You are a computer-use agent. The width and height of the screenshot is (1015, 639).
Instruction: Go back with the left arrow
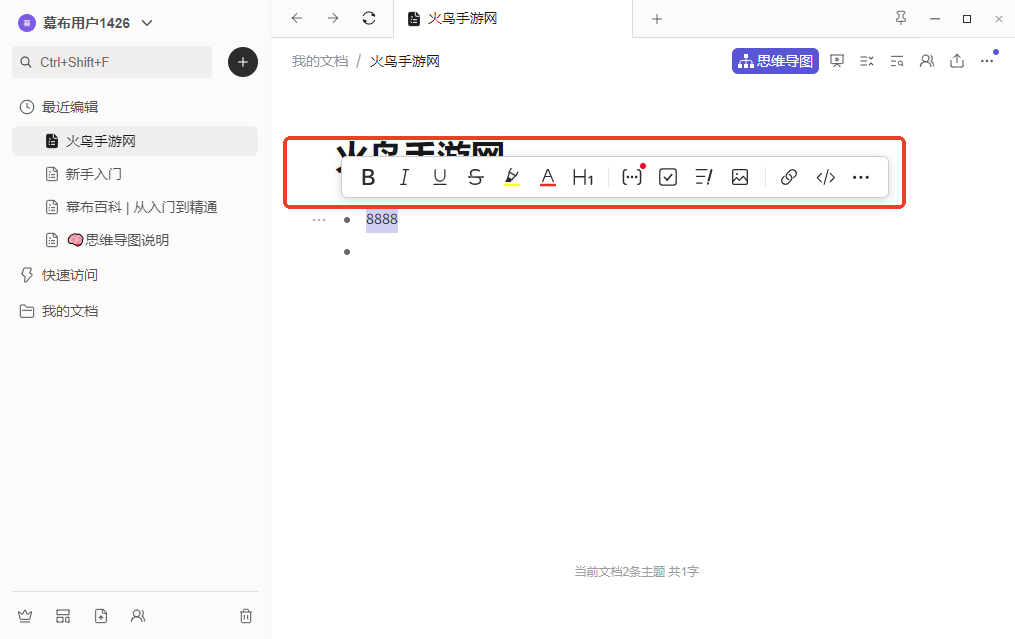[x=296, y=18]
